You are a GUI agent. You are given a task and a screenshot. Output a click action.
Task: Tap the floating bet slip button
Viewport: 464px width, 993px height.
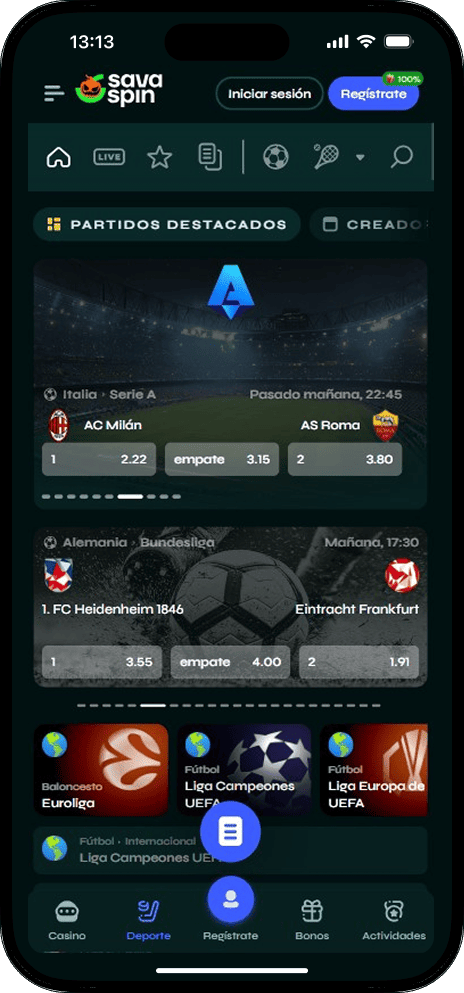tap(230, 832)
